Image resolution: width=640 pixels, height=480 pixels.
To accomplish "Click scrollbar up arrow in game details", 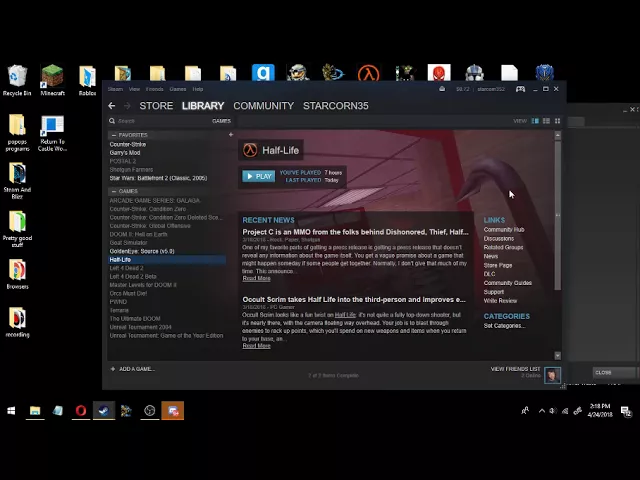I will pyautogui.click(x=558, y=135).
